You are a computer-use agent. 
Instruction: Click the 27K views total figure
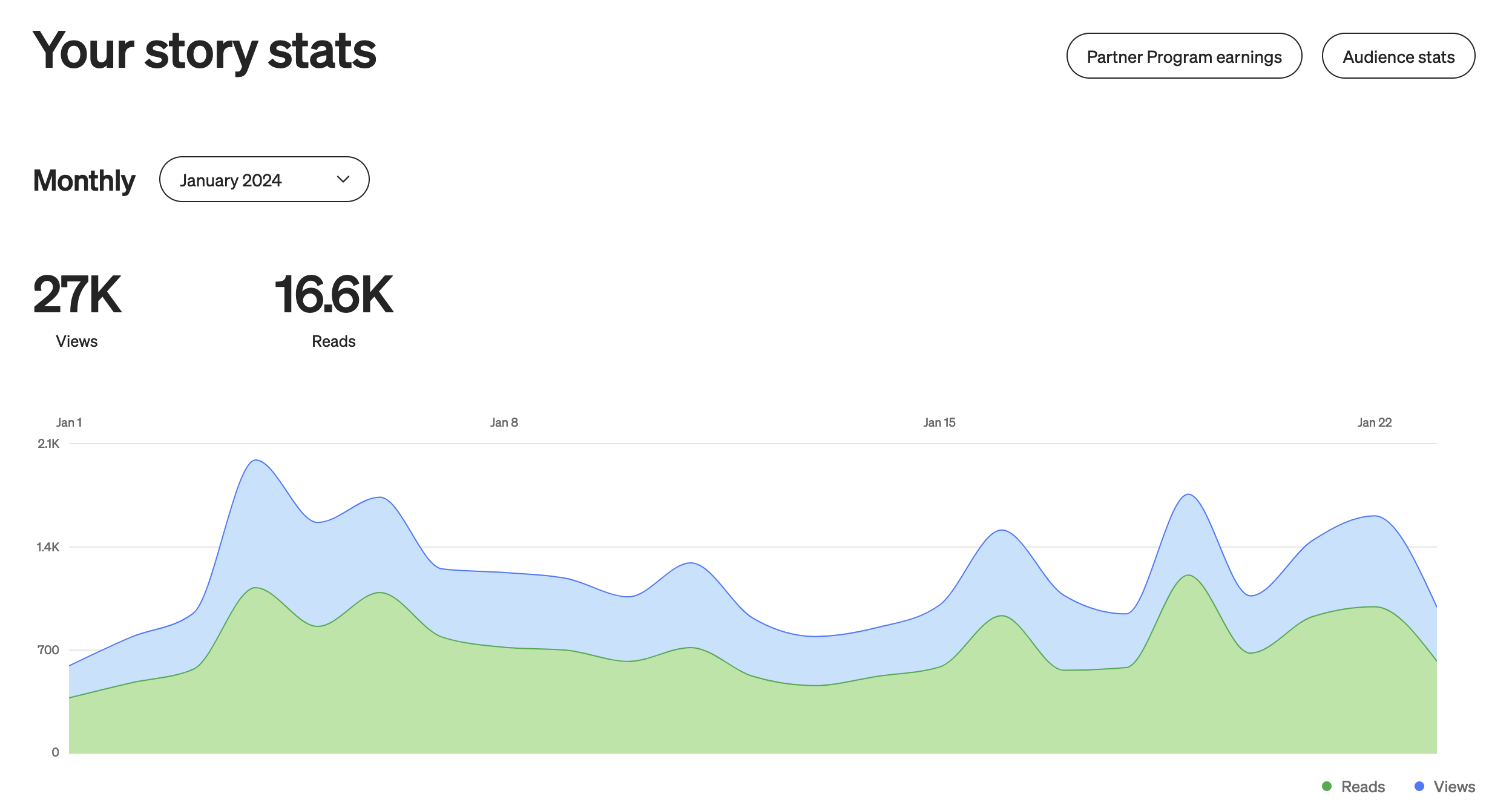pos(77,295)
